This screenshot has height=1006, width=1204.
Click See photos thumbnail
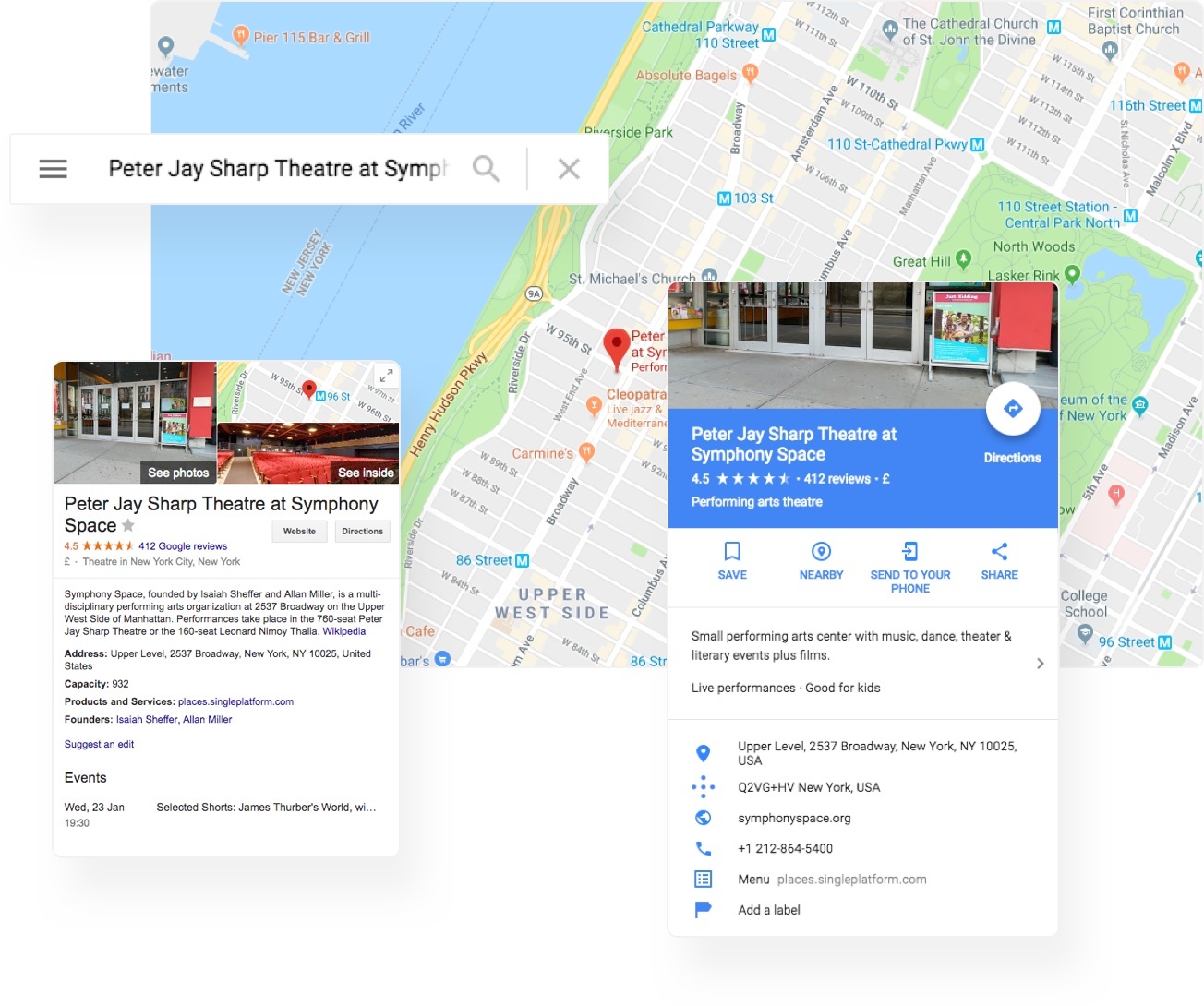(135, 422)
